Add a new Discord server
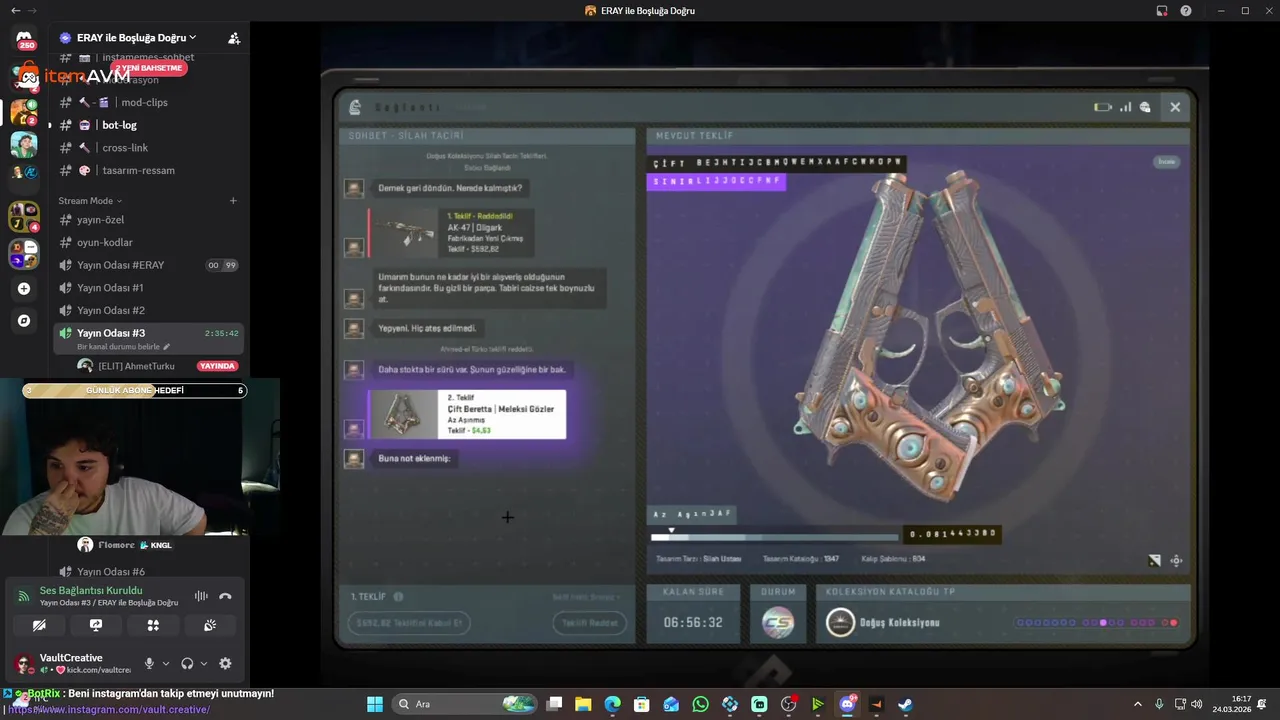Image resolution: width=1280 pixels, height=720 pixels. pyautogui.click(x=24, y=288)
